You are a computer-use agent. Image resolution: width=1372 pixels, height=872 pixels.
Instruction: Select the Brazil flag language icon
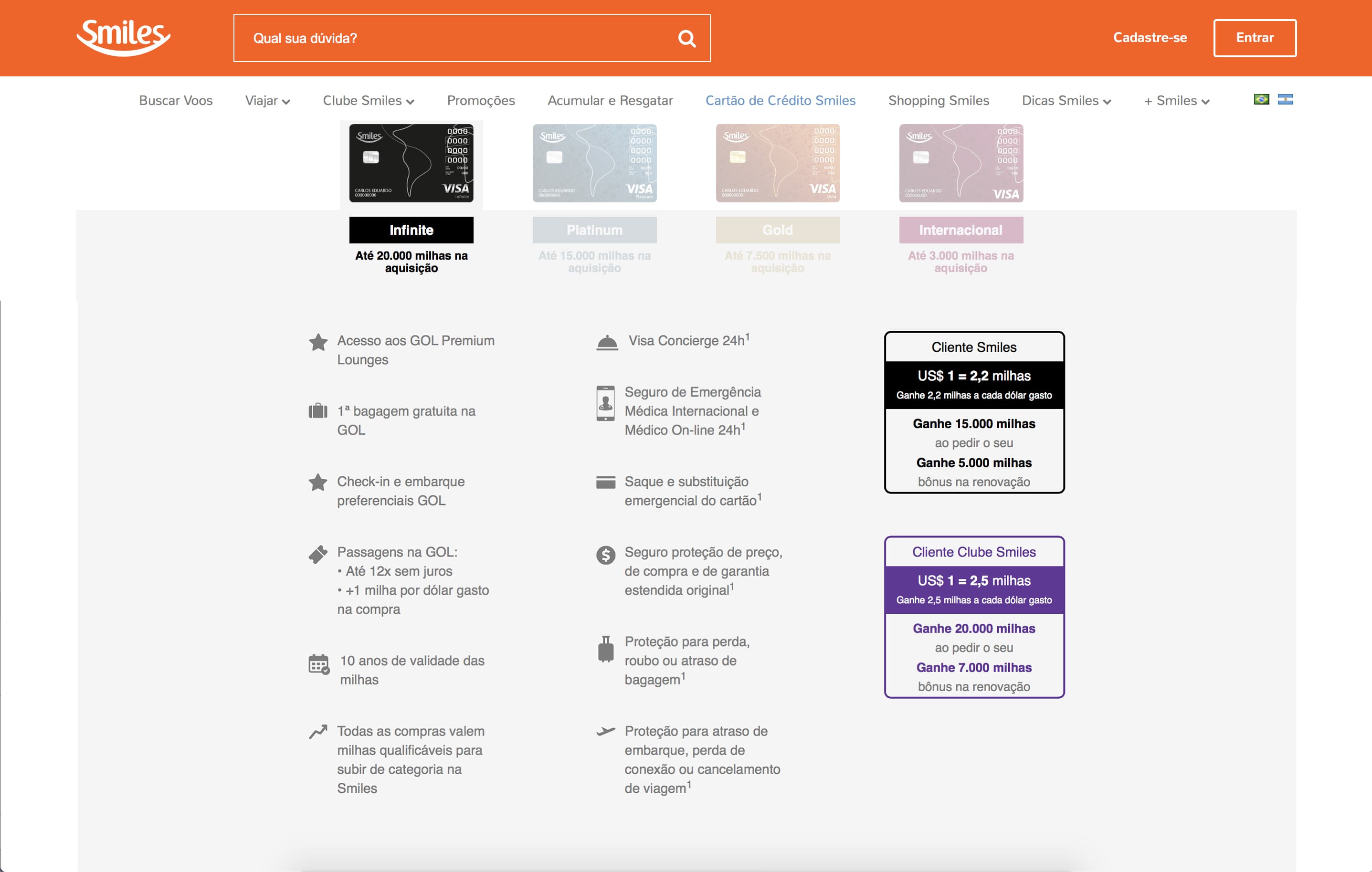[1261, 100]
